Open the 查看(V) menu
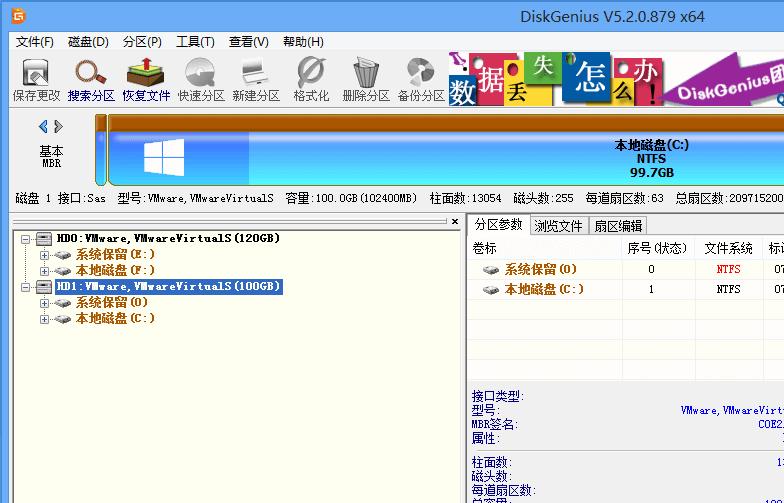The height and width of the screenshot is (503, 784). point(248,42)
